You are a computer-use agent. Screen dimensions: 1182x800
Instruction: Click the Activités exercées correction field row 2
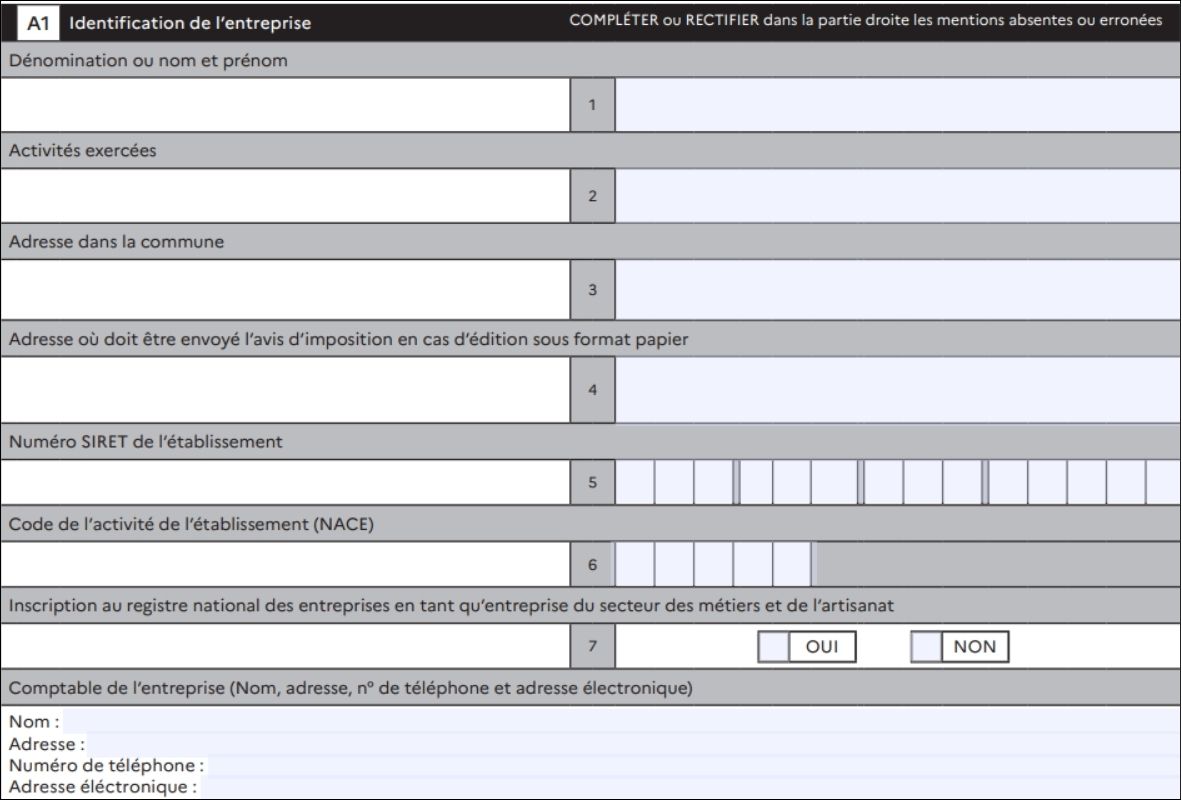point(897,195)
